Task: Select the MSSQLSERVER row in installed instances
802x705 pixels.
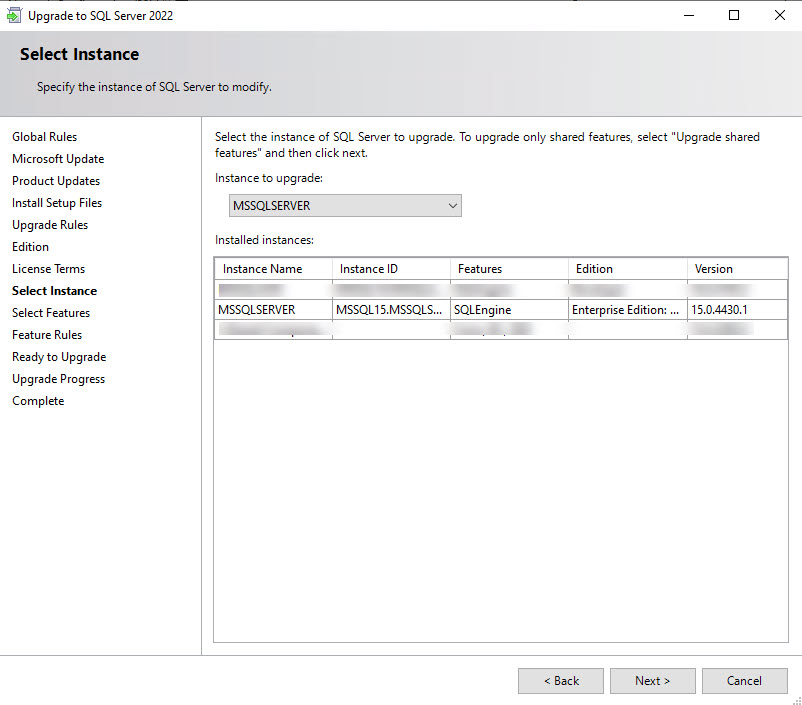Action: coord(257,310)
